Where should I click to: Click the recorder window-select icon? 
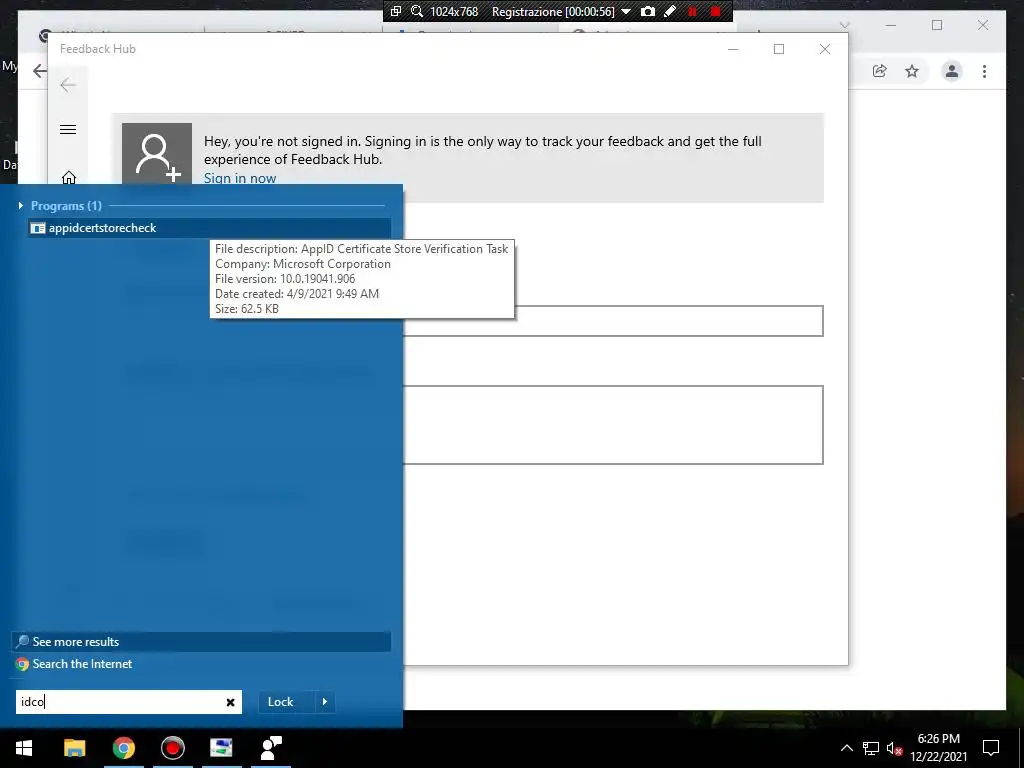(x=396, y=11)
